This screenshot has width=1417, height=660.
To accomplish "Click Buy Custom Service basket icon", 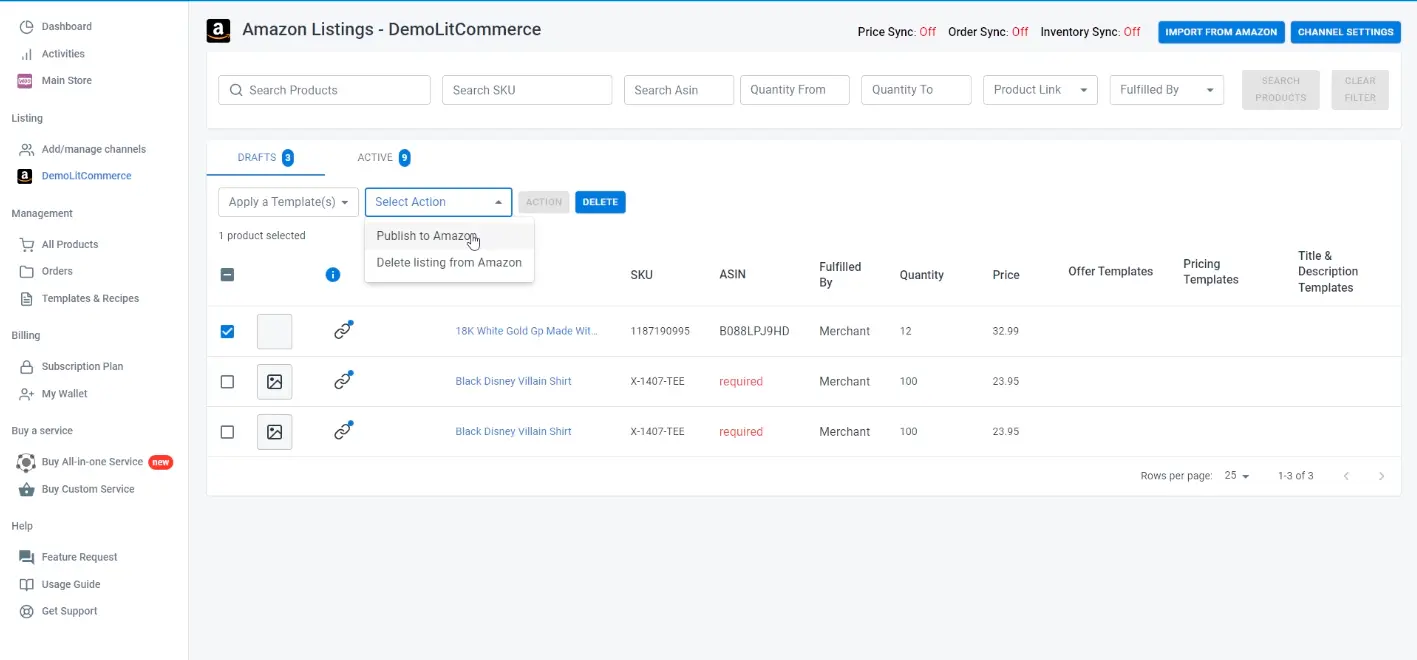I will coord(26,489).
